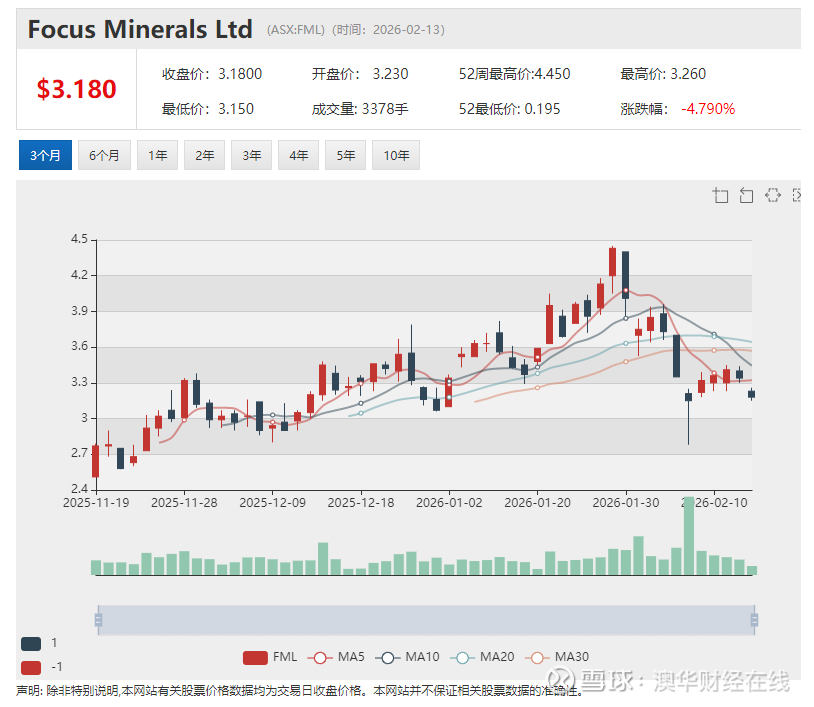Click the 3.6 y-axis price label
This screenshot has width=814, height=707.
point(79,346)
